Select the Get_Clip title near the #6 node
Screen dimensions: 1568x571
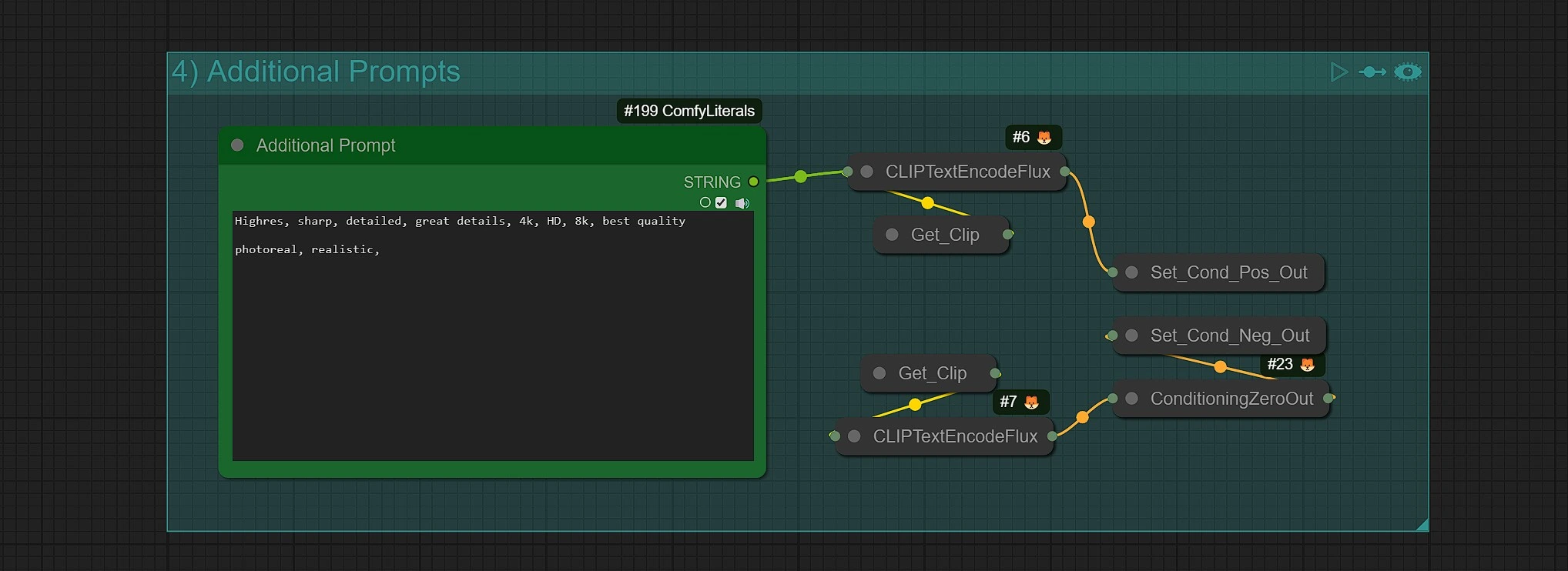pos(945,235)
